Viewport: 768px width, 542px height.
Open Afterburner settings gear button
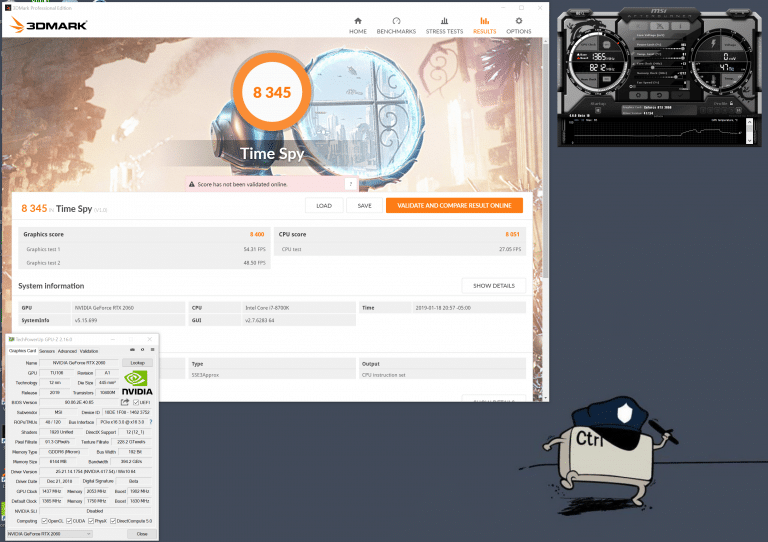(638, 95)
